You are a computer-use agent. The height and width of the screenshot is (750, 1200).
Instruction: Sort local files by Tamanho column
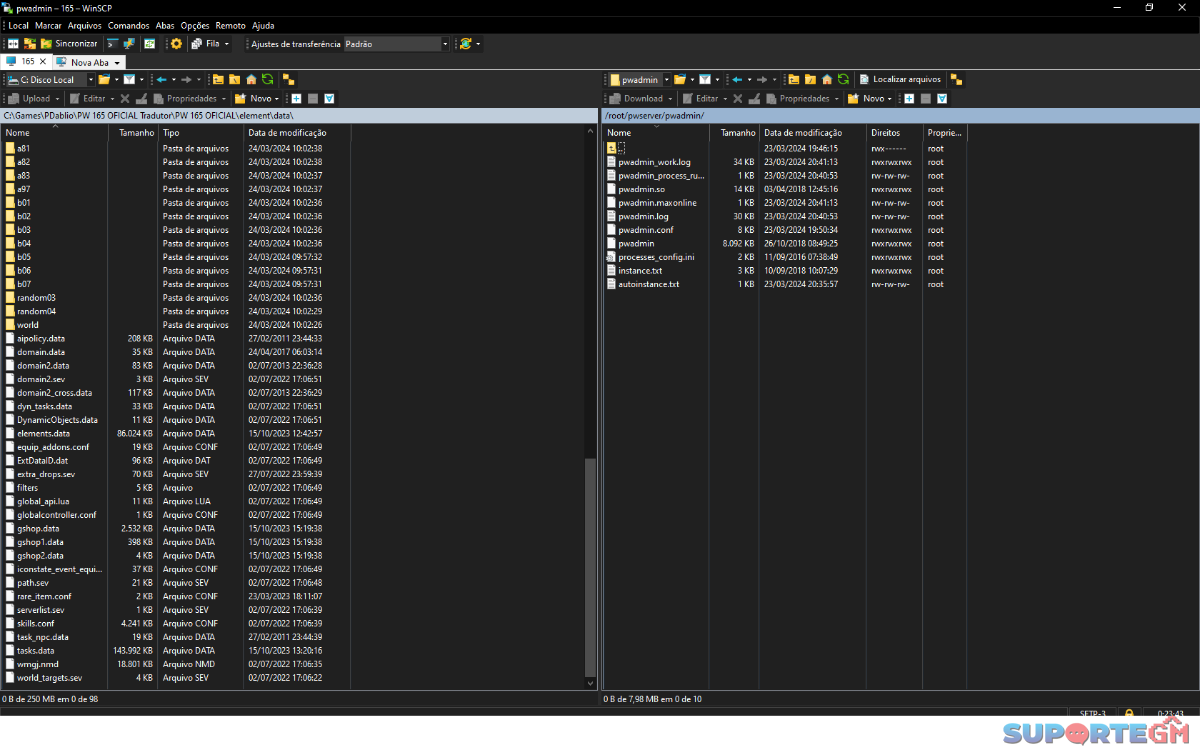coord(136,132)
